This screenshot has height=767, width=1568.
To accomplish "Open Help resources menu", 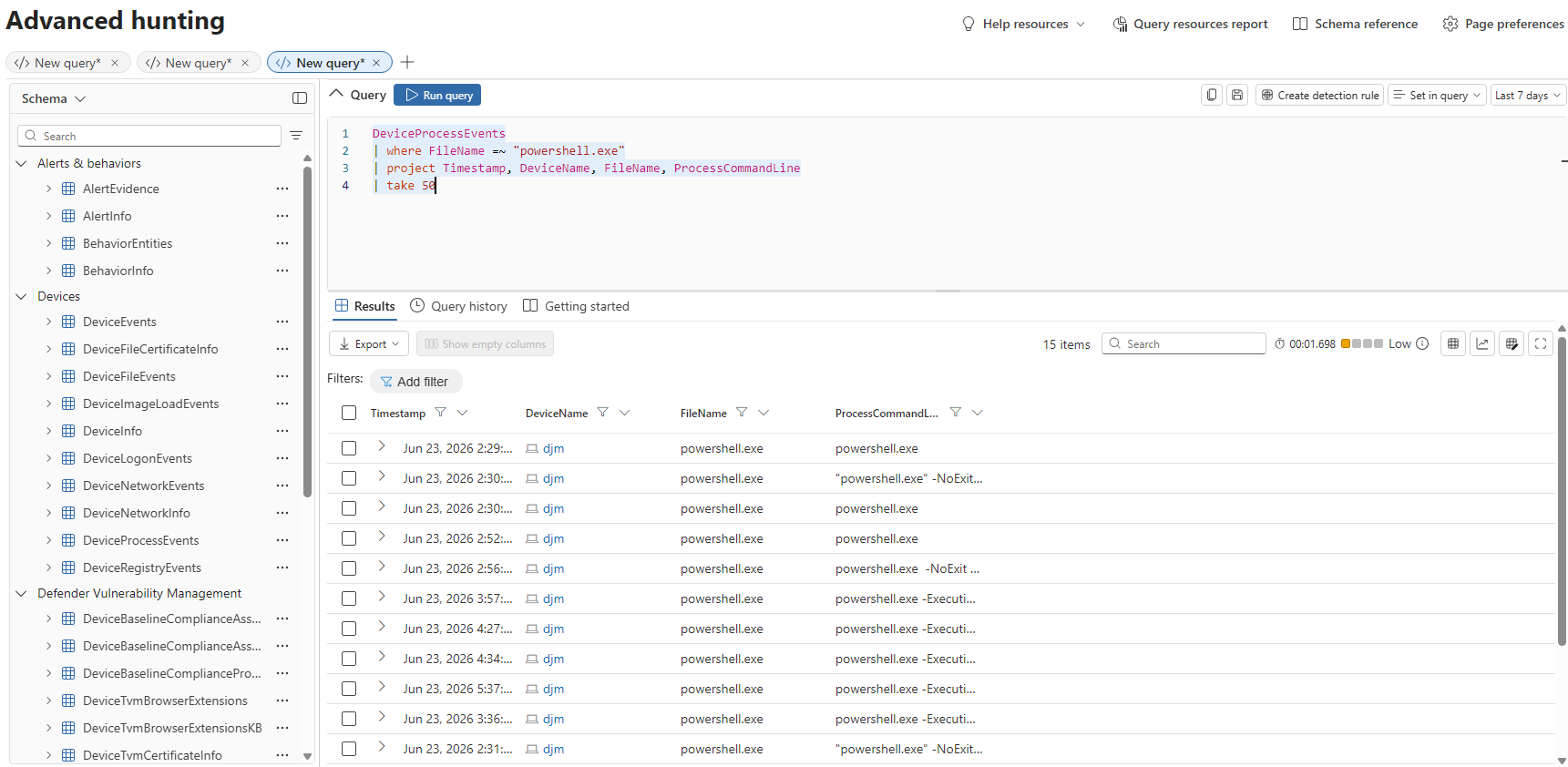I will click(x=1024, y=24).
